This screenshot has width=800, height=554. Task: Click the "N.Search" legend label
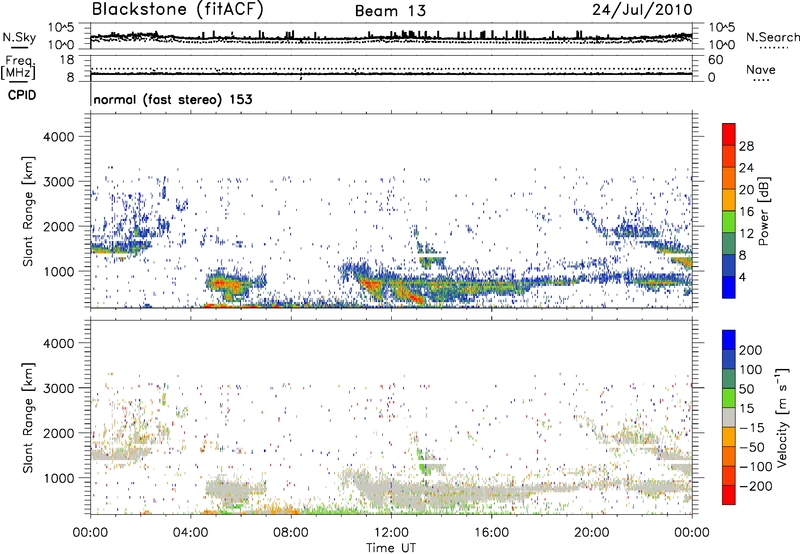pyautogui.click(x=772, y=37)
